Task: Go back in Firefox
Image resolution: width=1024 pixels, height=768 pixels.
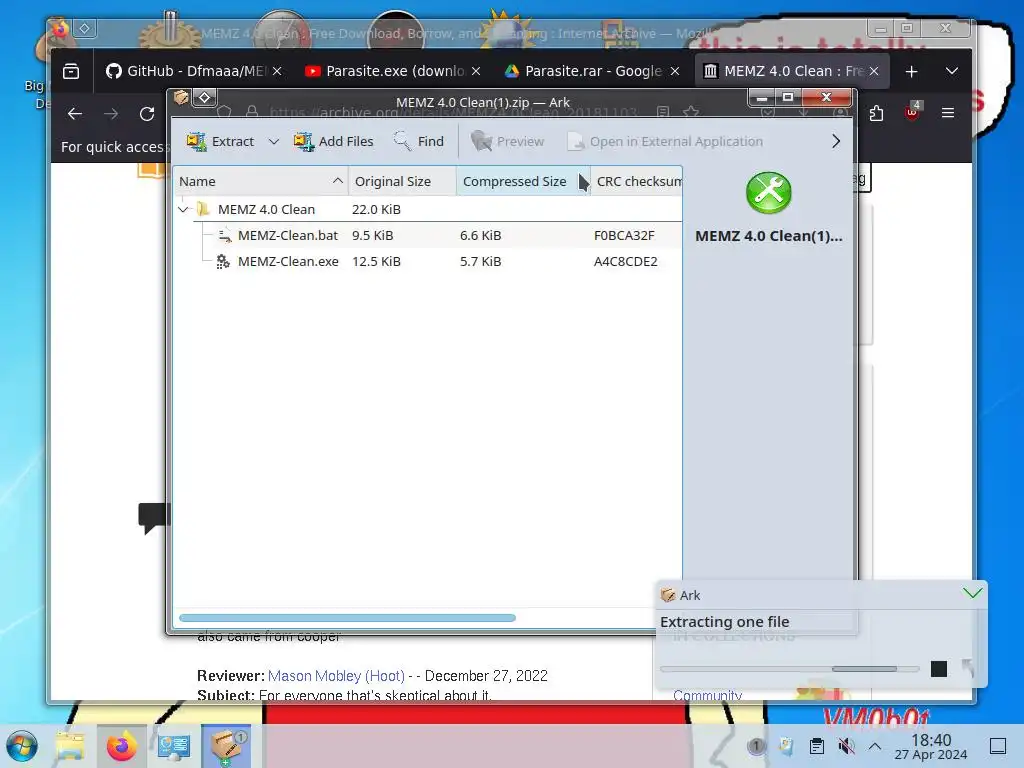Action: click(75, 114)
